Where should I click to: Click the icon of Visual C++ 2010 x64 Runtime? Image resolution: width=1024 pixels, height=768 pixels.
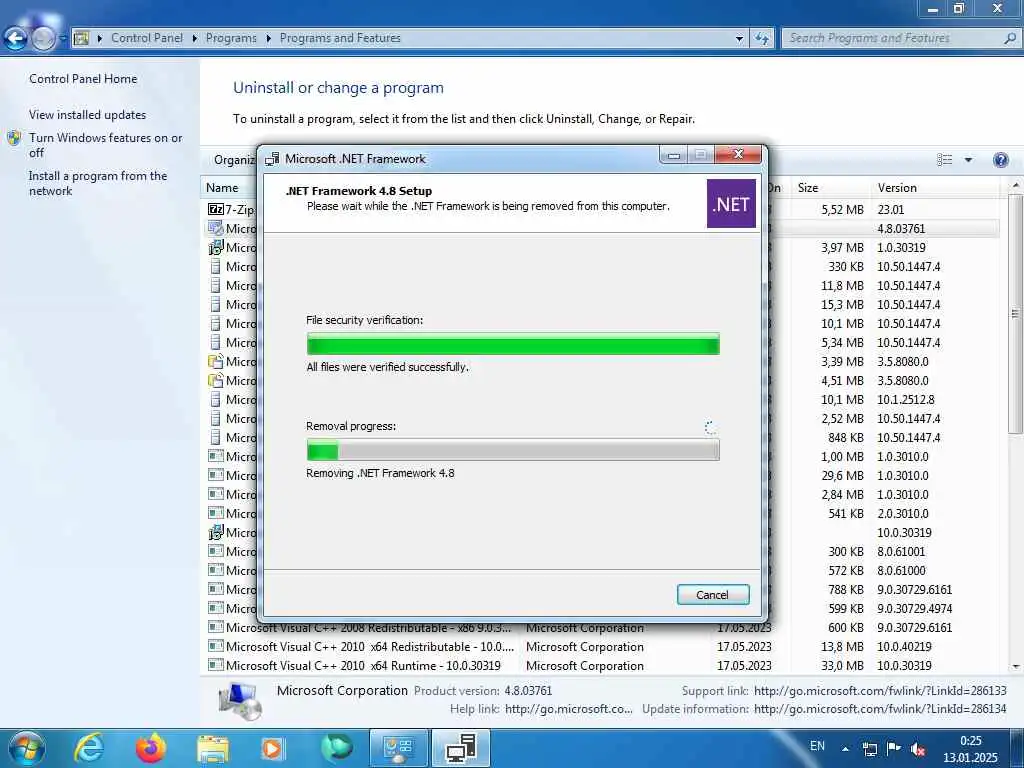216,665
